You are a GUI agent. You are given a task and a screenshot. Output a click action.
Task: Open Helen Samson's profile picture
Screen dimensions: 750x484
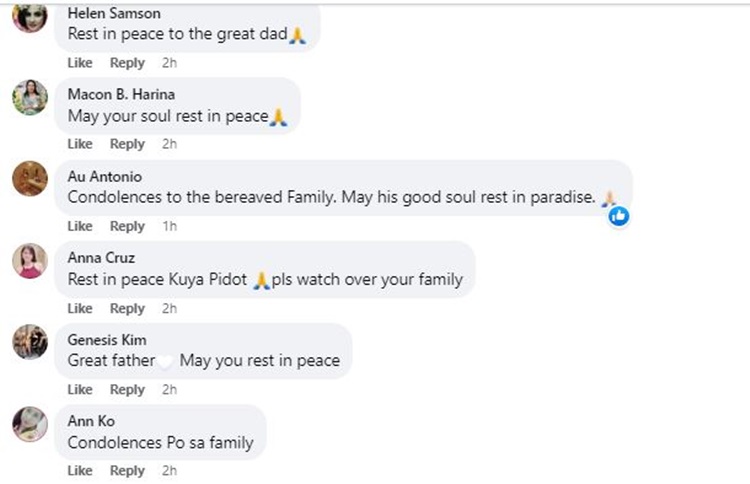pos(30,17)
